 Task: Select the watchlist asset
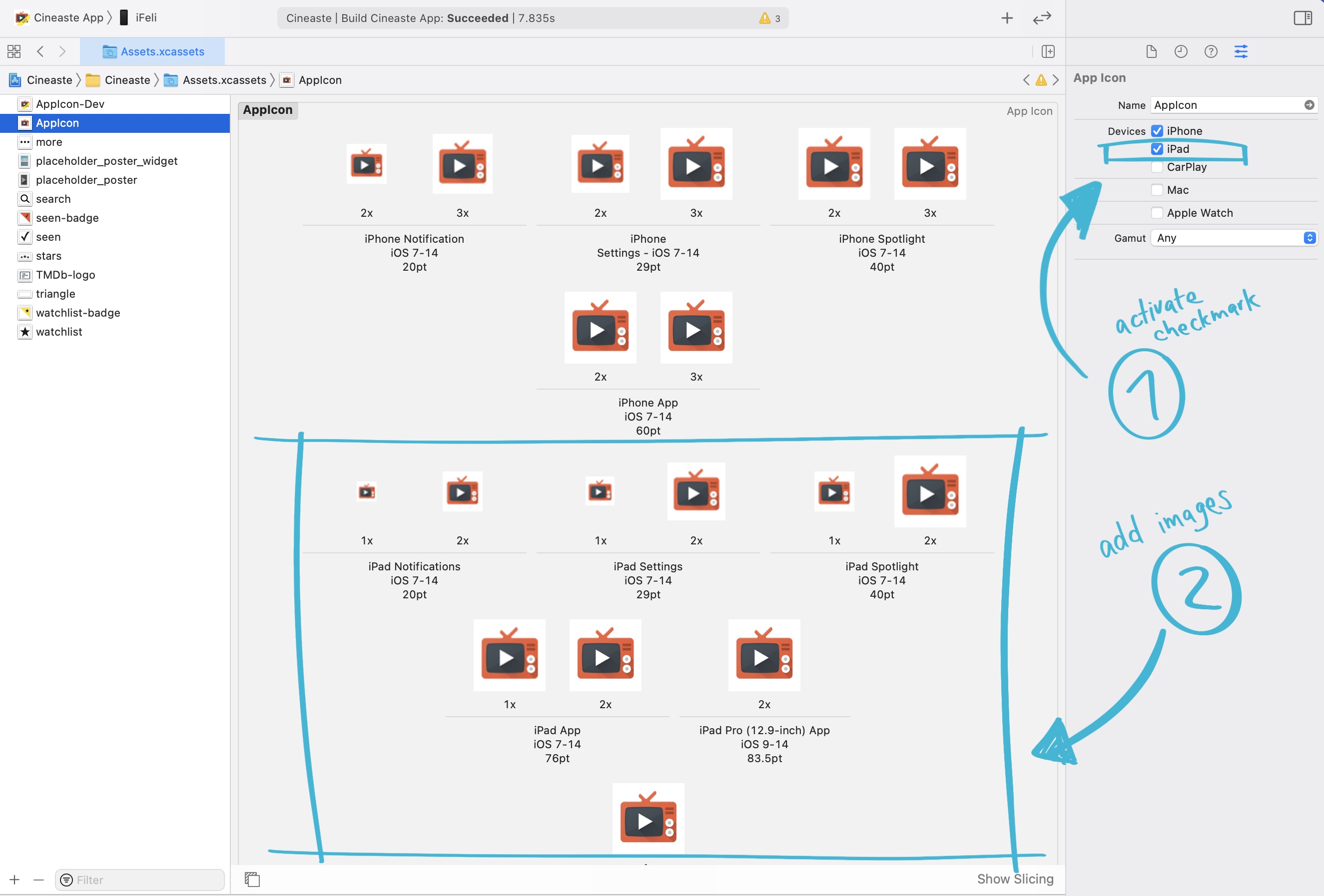(x=115, y=332)
